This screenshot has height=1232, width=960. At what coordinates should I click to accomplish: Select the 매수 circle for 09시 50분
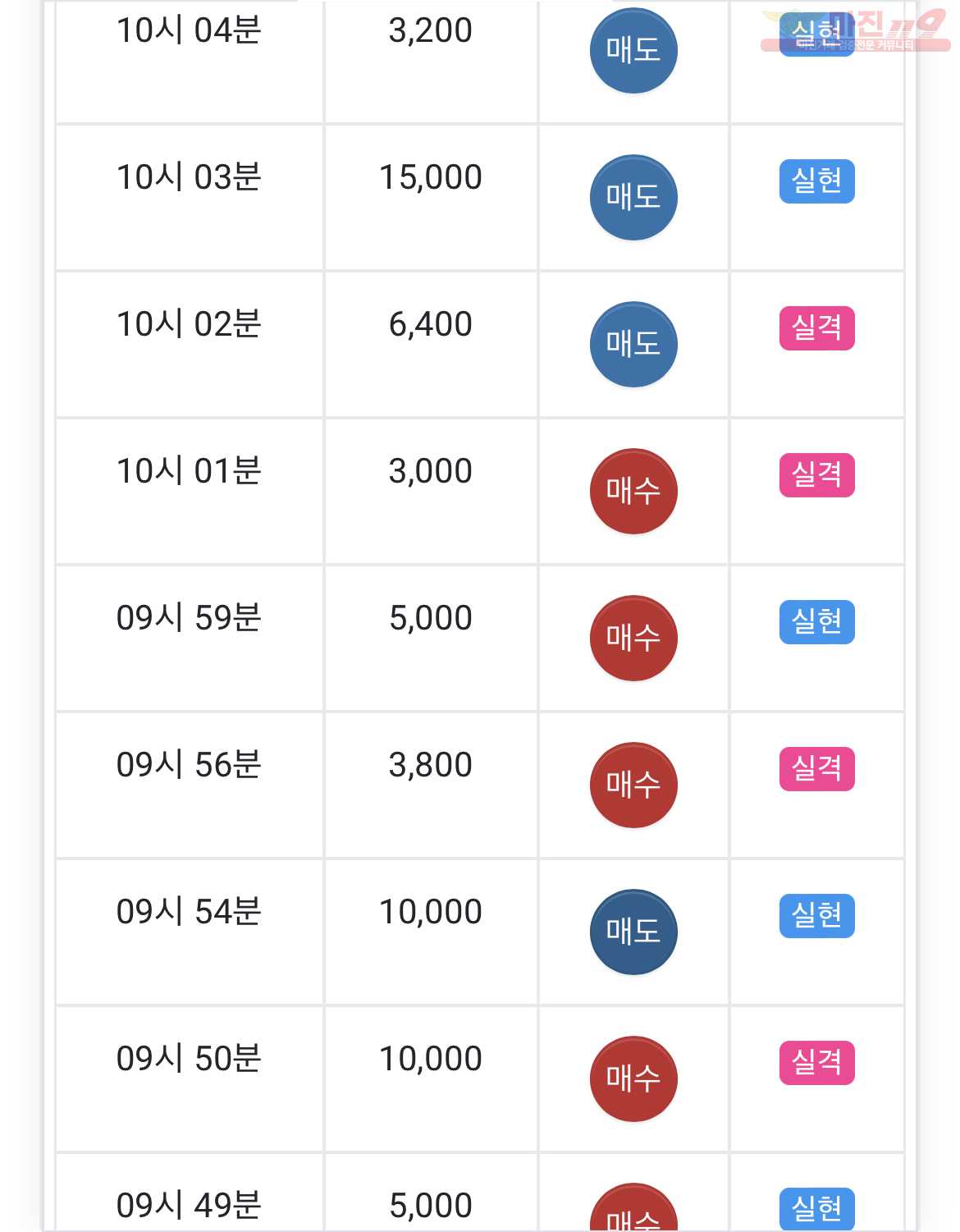click(633, 1079)
